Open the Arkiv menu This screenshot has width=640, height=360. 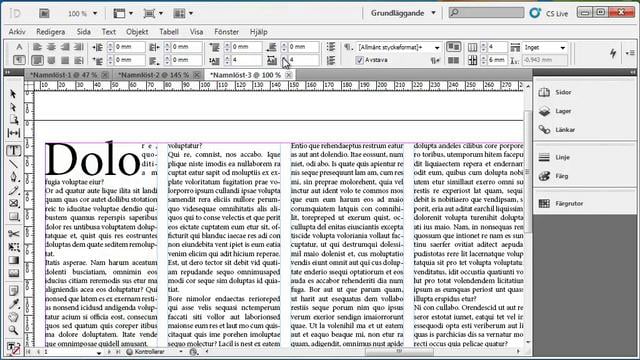[x=17, y=32]
